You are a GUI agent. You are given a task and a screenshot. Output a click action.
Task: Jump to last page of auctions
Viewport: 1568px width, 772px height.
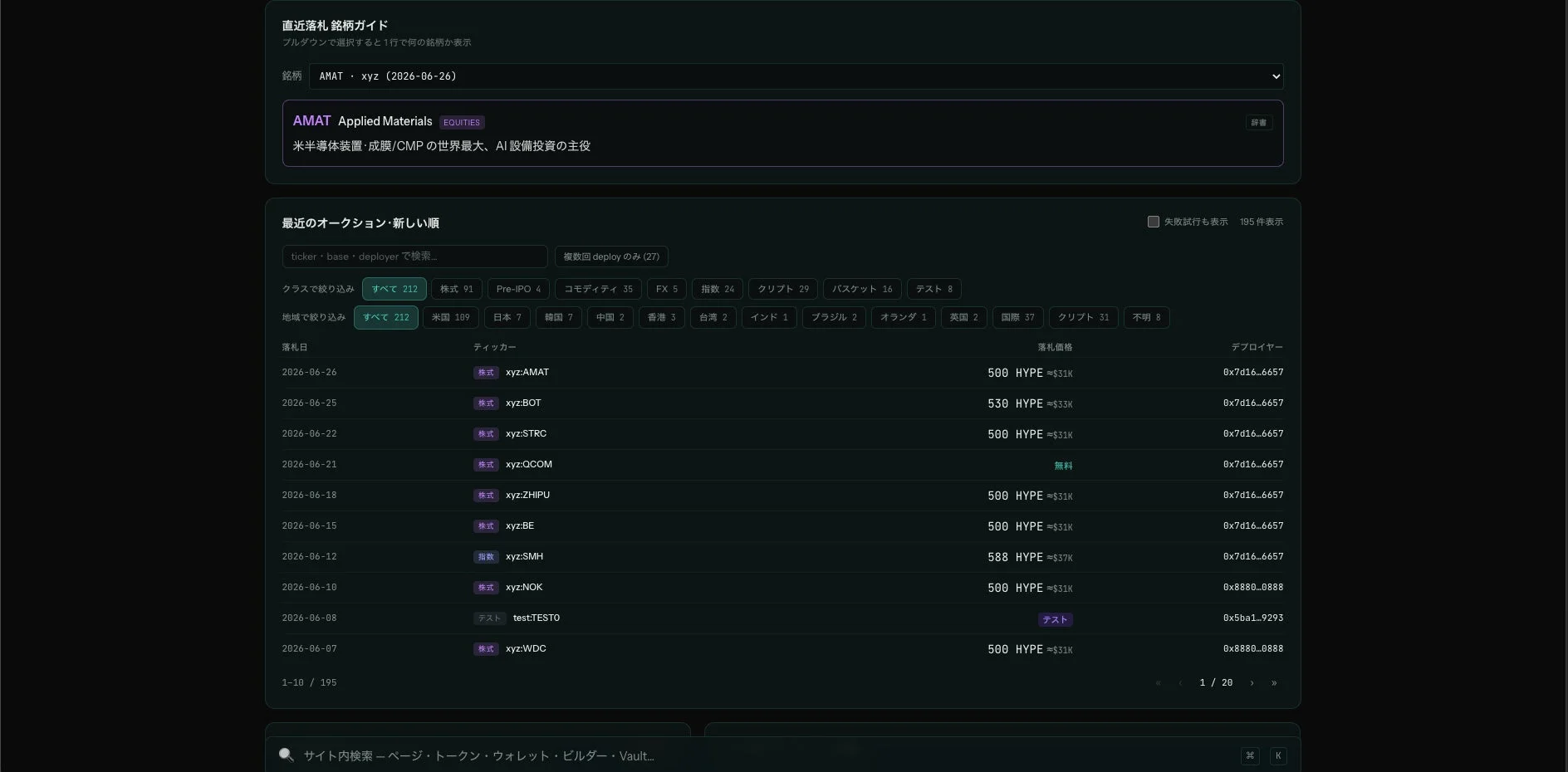click(x=1274, y=682)
